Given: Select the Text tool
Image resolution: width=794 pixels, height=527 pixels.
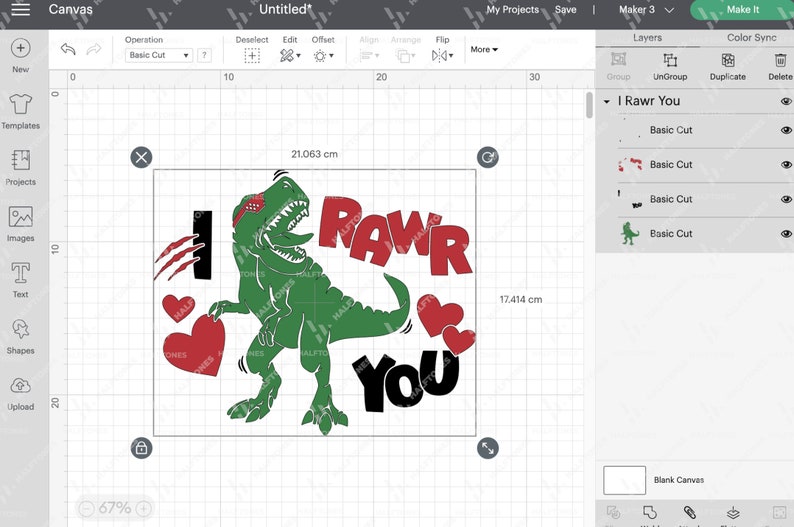Looking at the screenshot, I should point(20,280).
